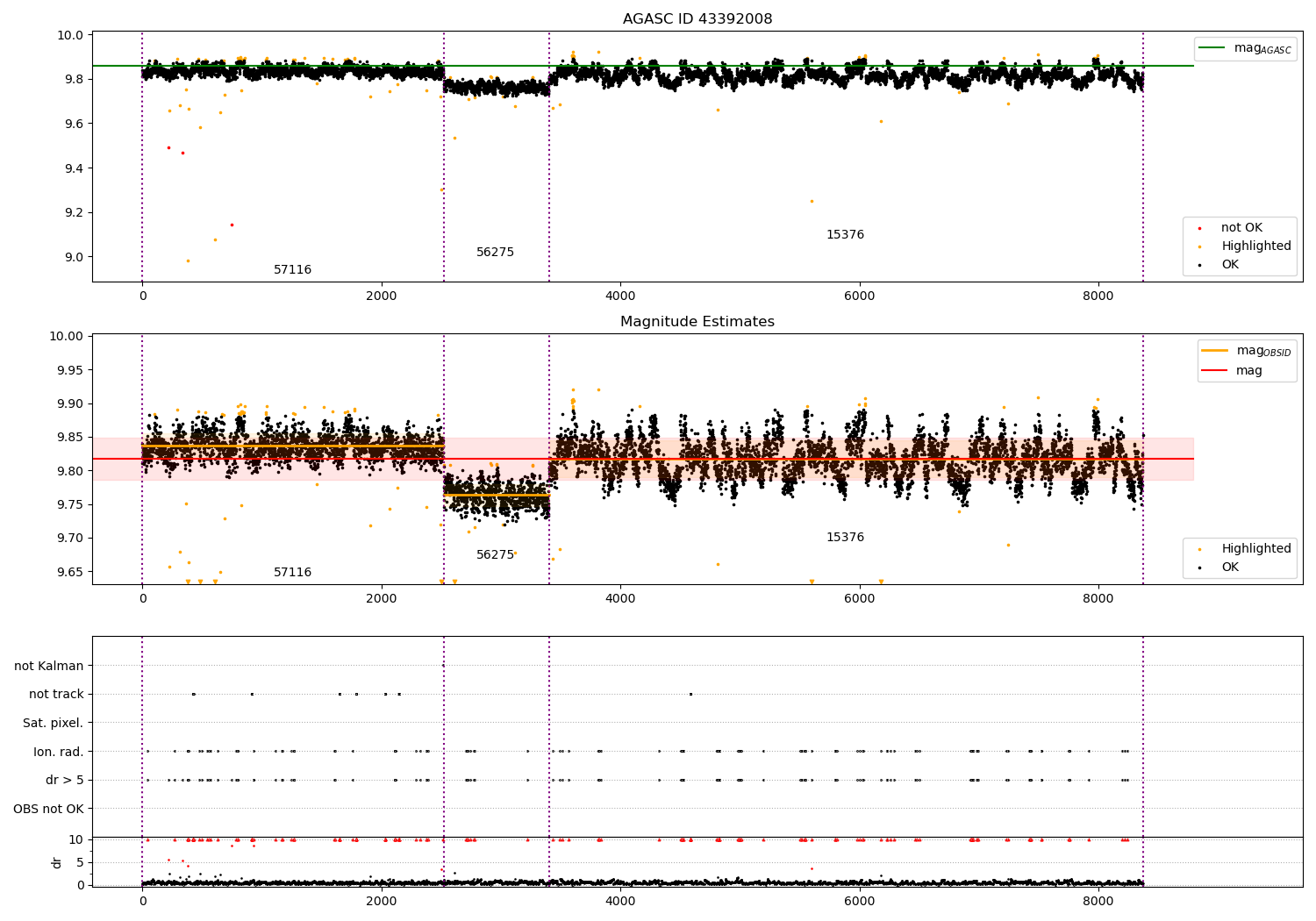Click '15376' label in Magnitude Estimates plot
The image size is (1316, 921).
click(x=845, y=538)
